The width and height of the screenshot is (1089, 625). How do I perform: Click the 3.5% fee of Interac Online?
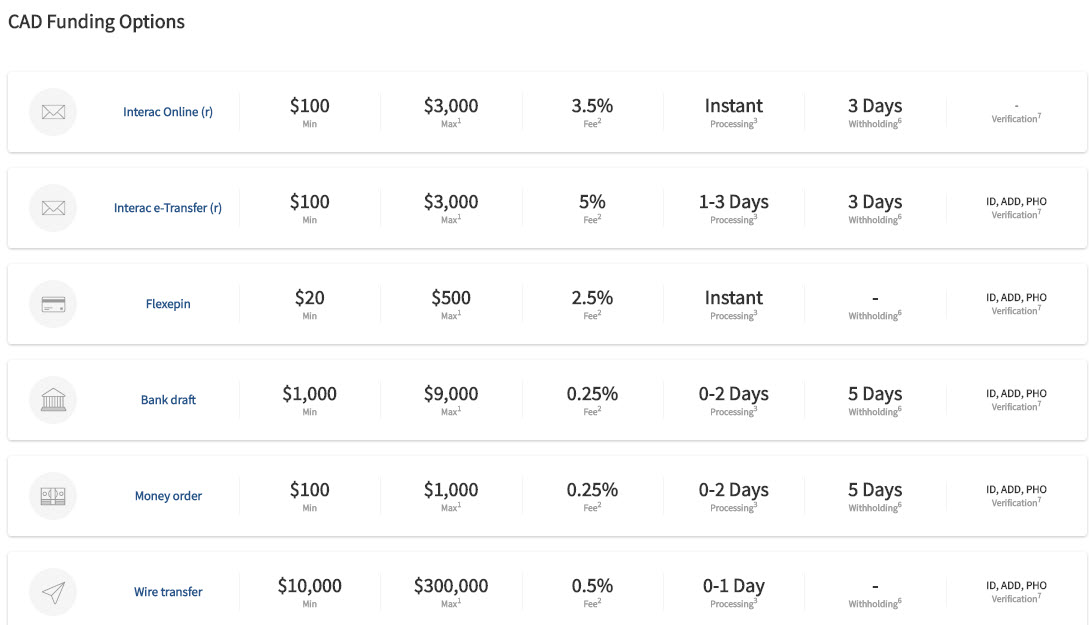point(592,106)
